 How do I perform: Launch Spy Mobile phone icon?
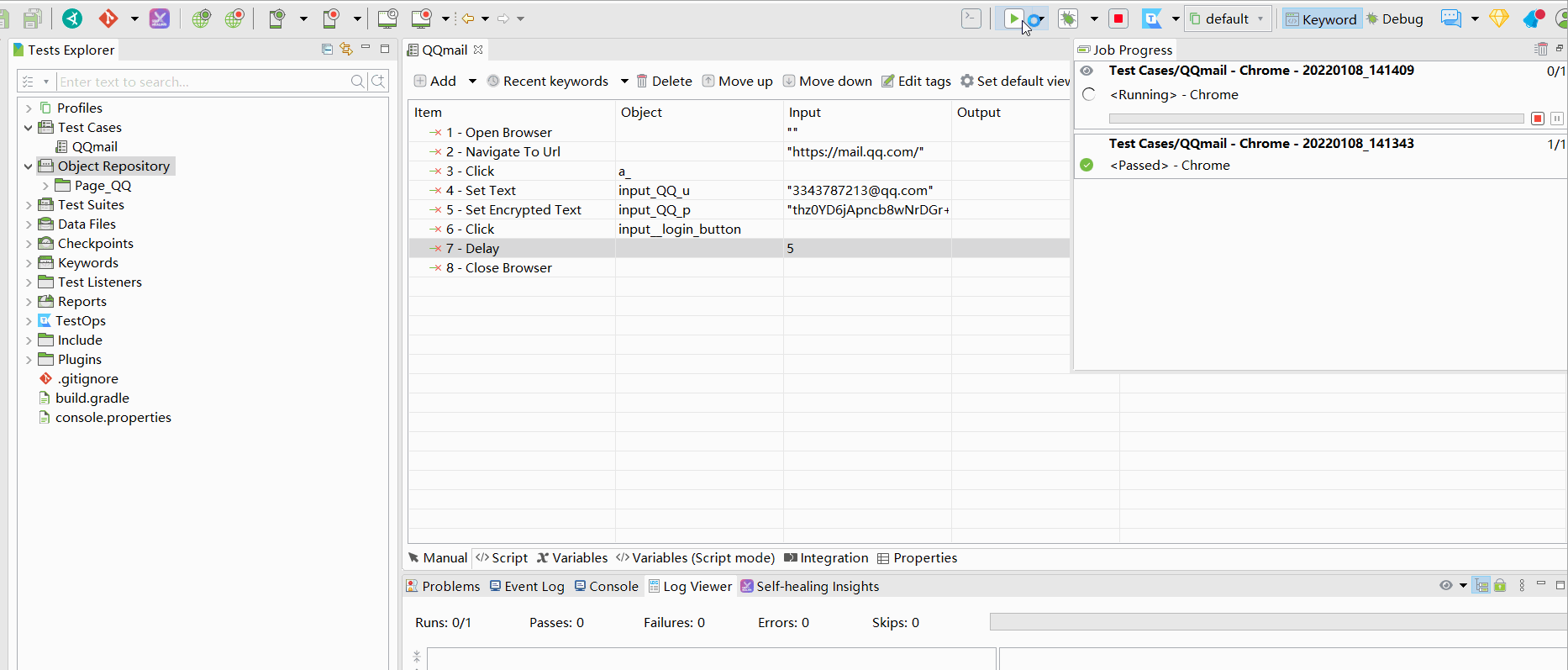click(x=276, y=18)
